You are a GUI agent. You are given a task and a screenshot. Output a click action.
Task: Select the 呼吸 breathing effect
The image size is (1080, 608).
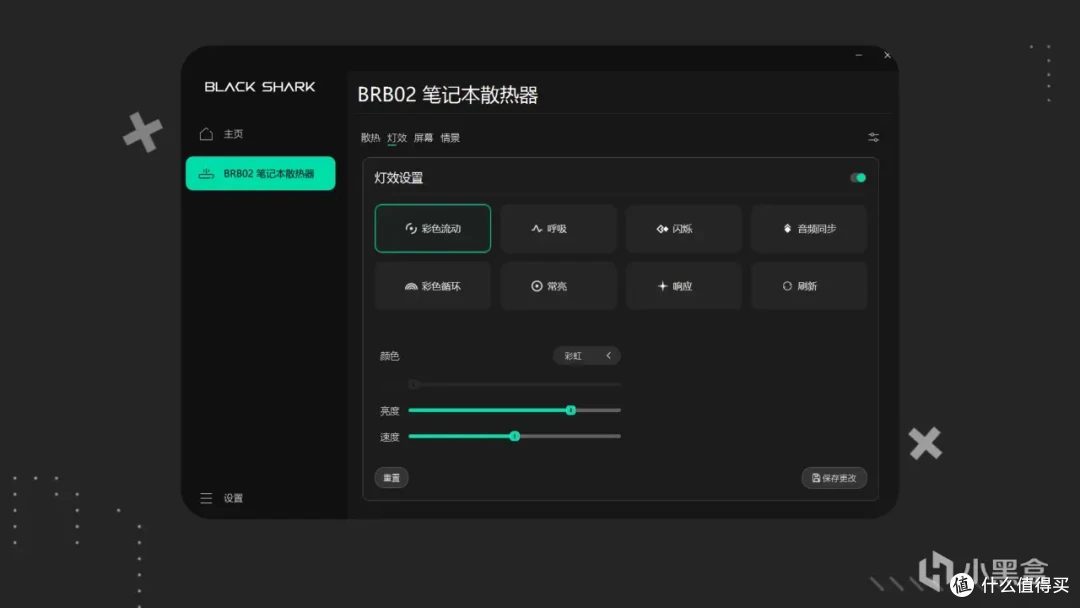tap(559, 229)
